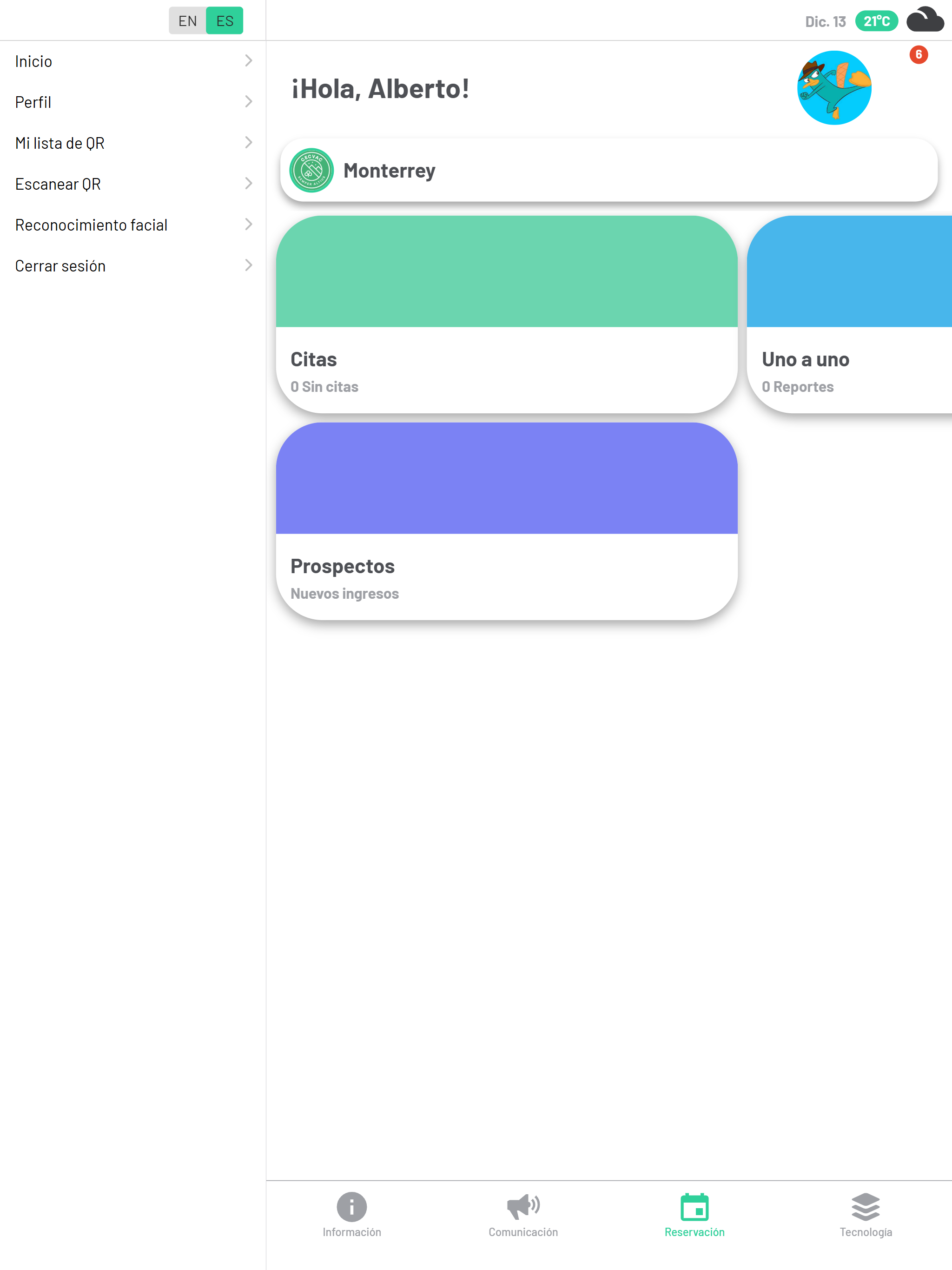
Task: Open the Inicio menu item
Action: [132, 61]
